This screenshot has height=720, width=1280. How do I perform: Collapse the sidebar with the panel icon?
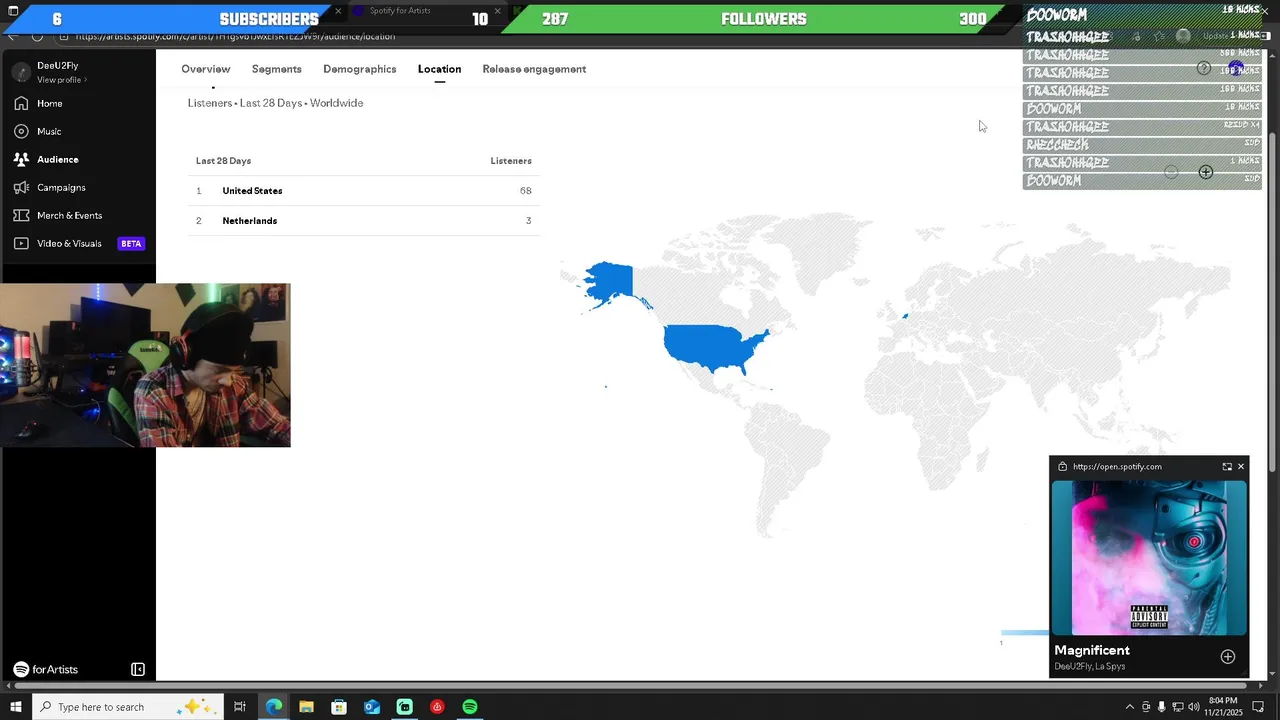pyautogui.click(x=138, y=670)
